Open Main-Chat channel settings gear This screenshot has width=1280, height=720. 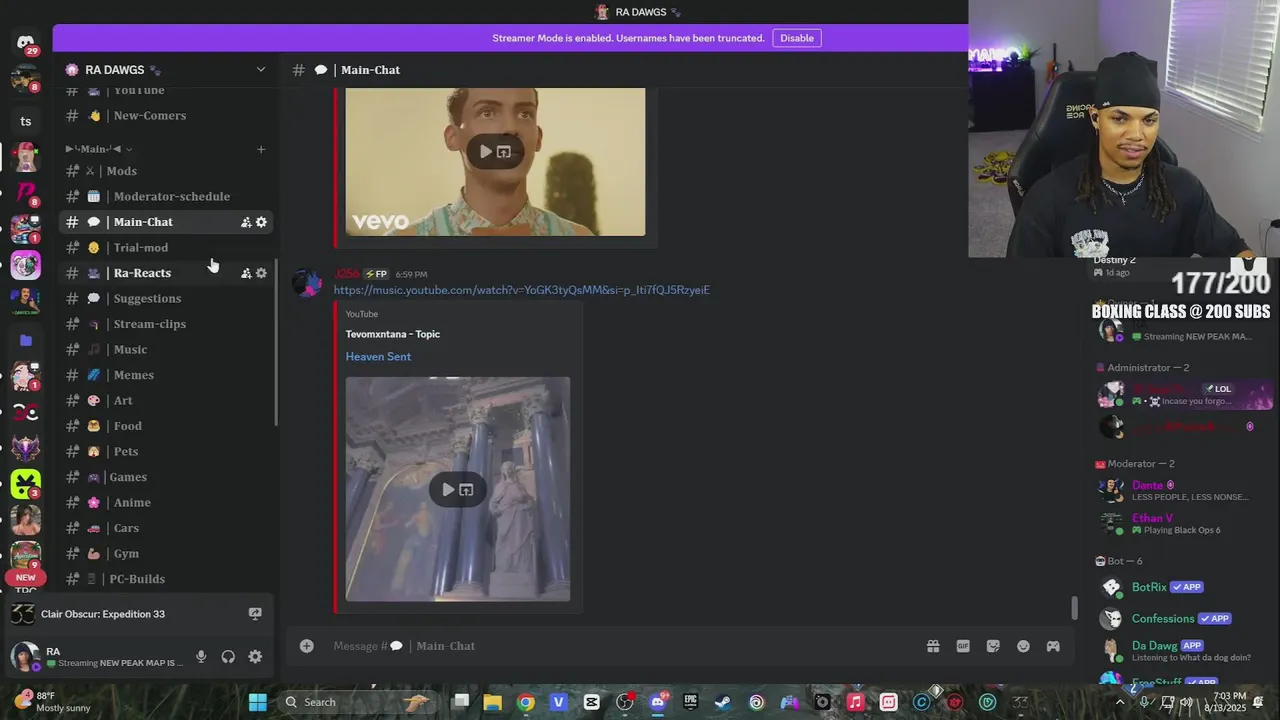[x=261, y=222]
